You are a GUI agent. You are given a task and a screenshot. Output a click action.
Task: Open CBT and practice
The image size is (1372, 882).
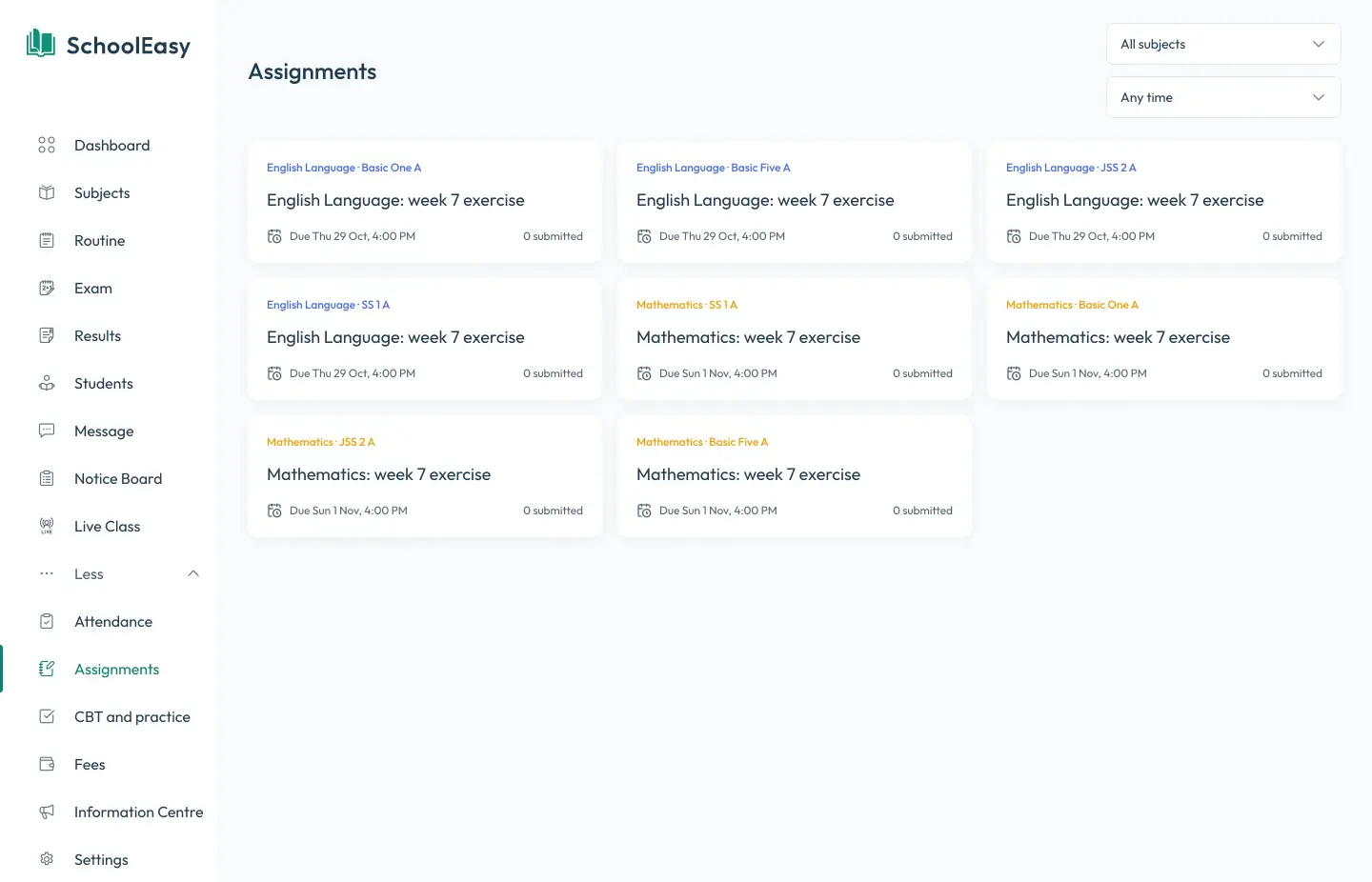tap(132, 716)
